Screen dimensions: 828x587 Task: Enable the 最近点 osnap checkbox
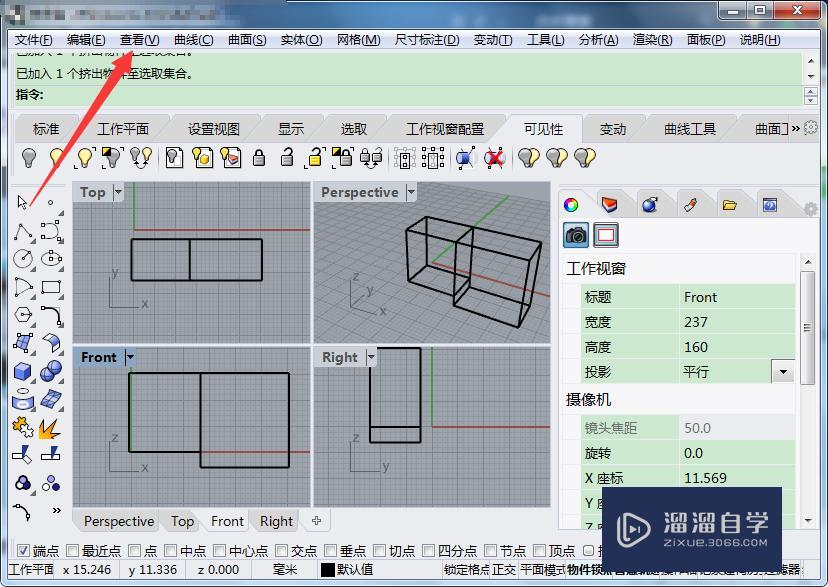pos(72,551)
